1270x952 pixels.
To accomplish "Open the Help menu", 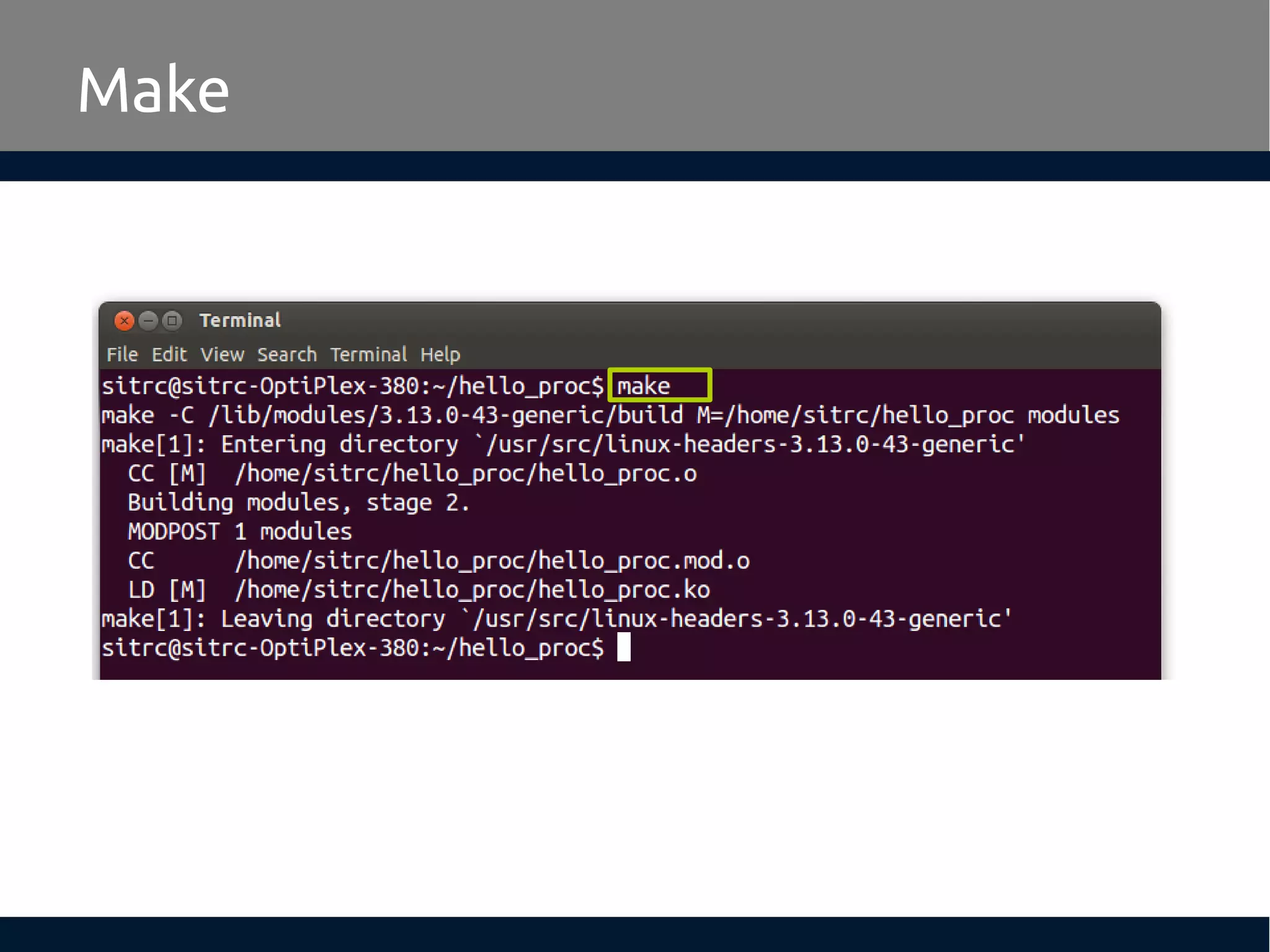I will click(x=440, y=355).
